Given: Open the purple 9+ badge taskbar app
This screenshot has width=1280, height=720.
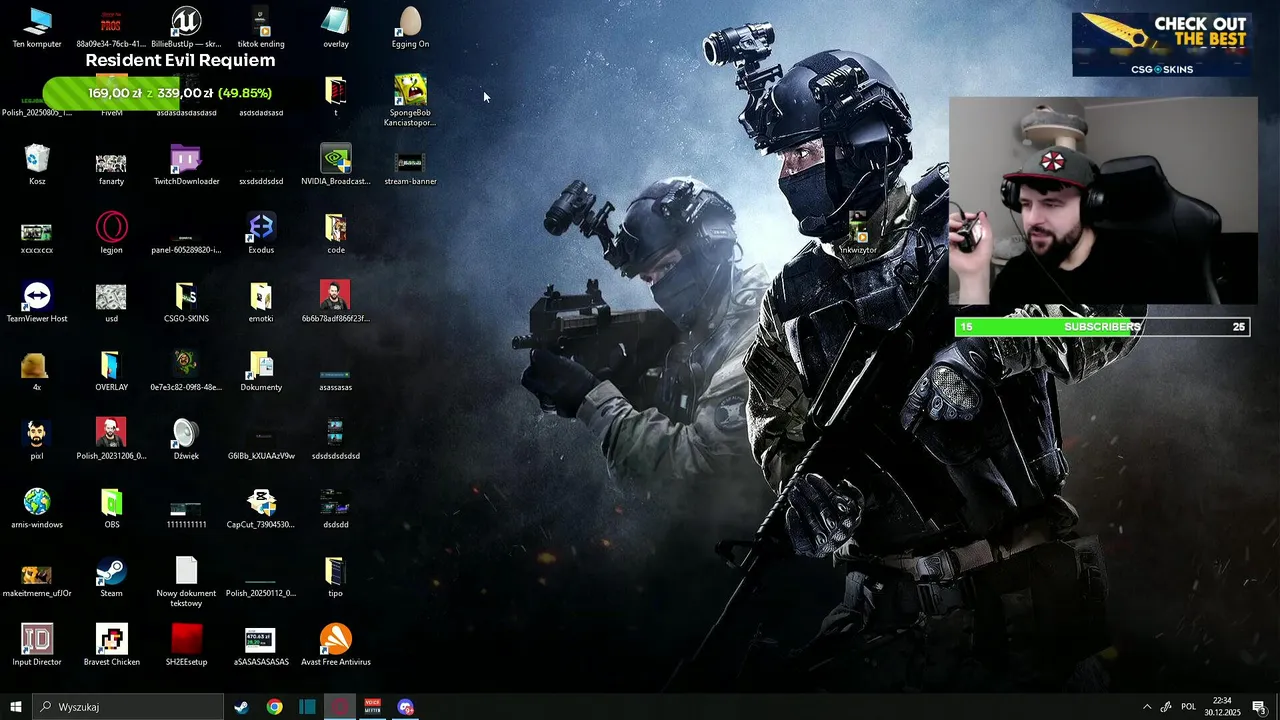Looking at the screenshot, I should click(x=405, y=707).
